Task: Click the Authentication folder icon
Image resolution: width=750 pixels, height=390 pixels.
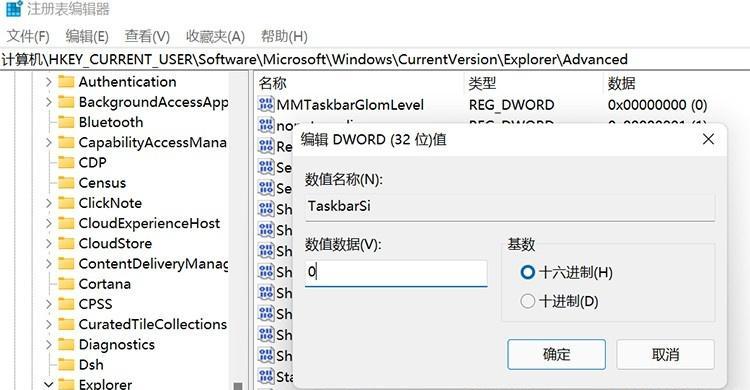Action: pos(66,82)
